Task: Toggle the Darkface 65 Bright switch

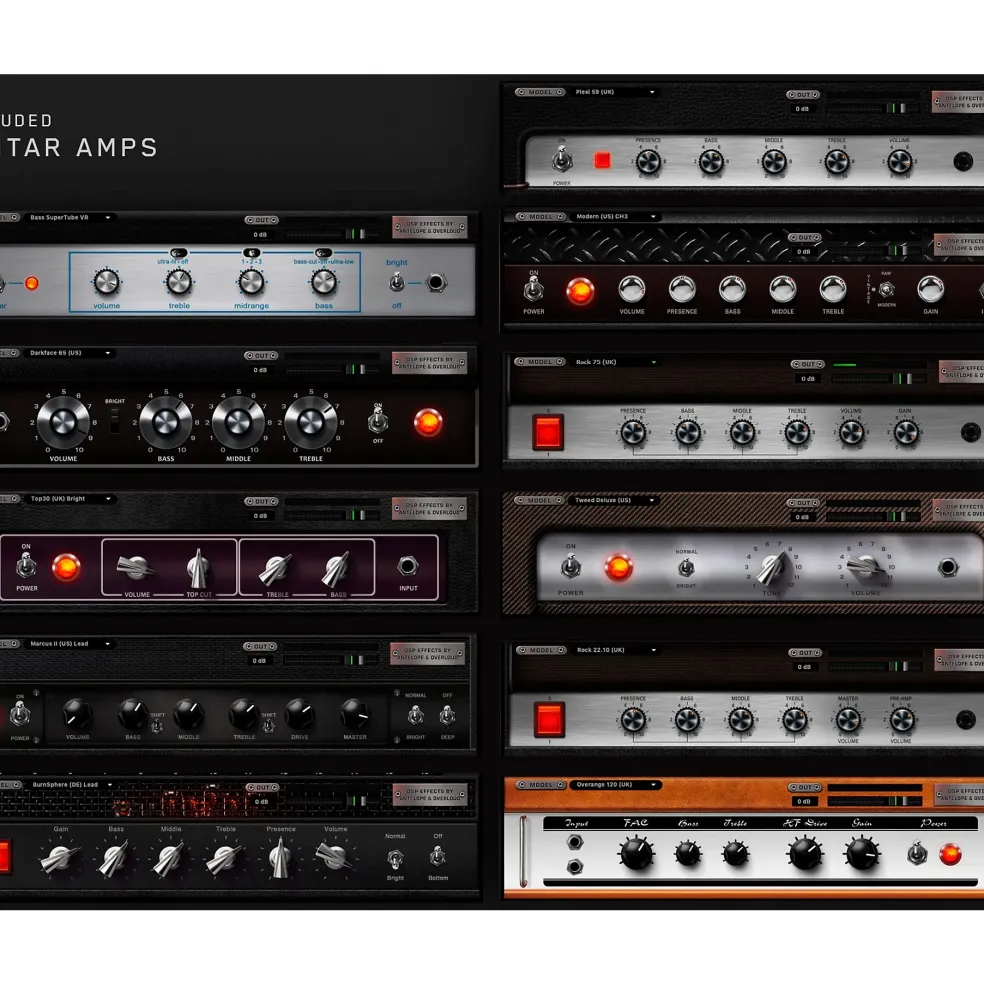Action: coord(114,420)
